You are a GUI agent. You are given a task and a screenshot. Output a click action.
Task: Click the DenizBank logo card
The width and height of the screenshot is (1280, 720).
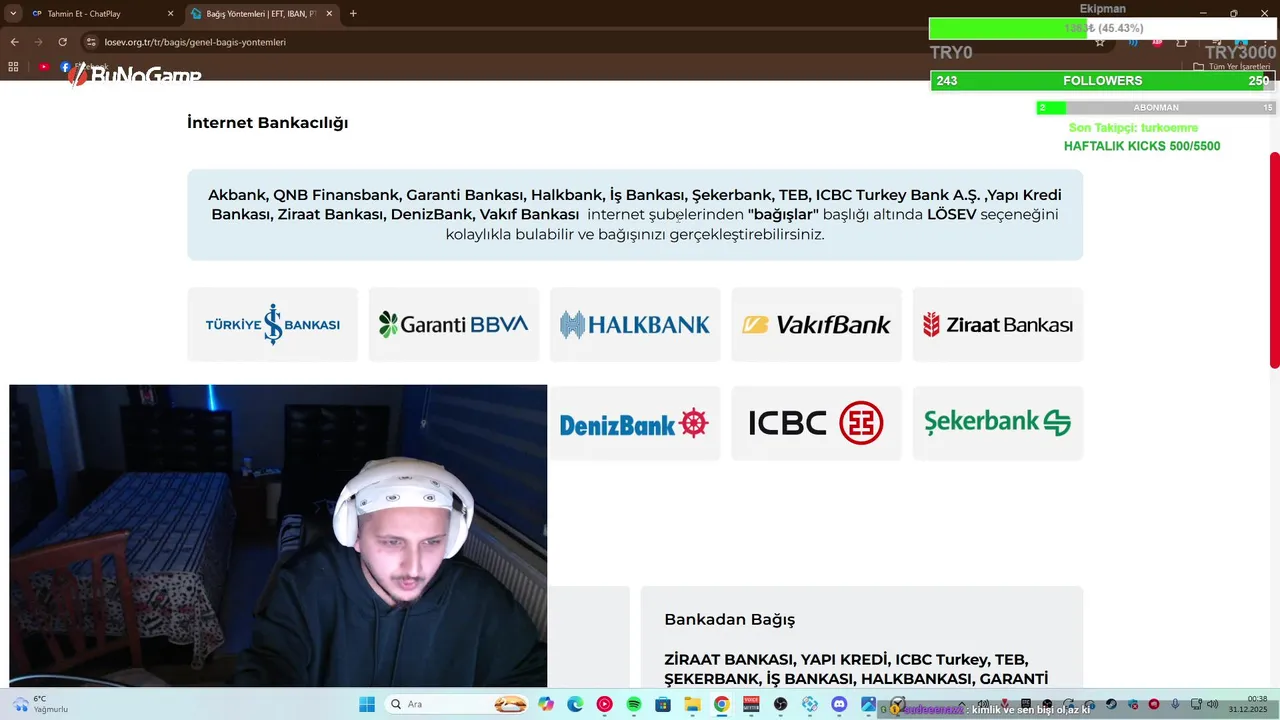(635, 423)
